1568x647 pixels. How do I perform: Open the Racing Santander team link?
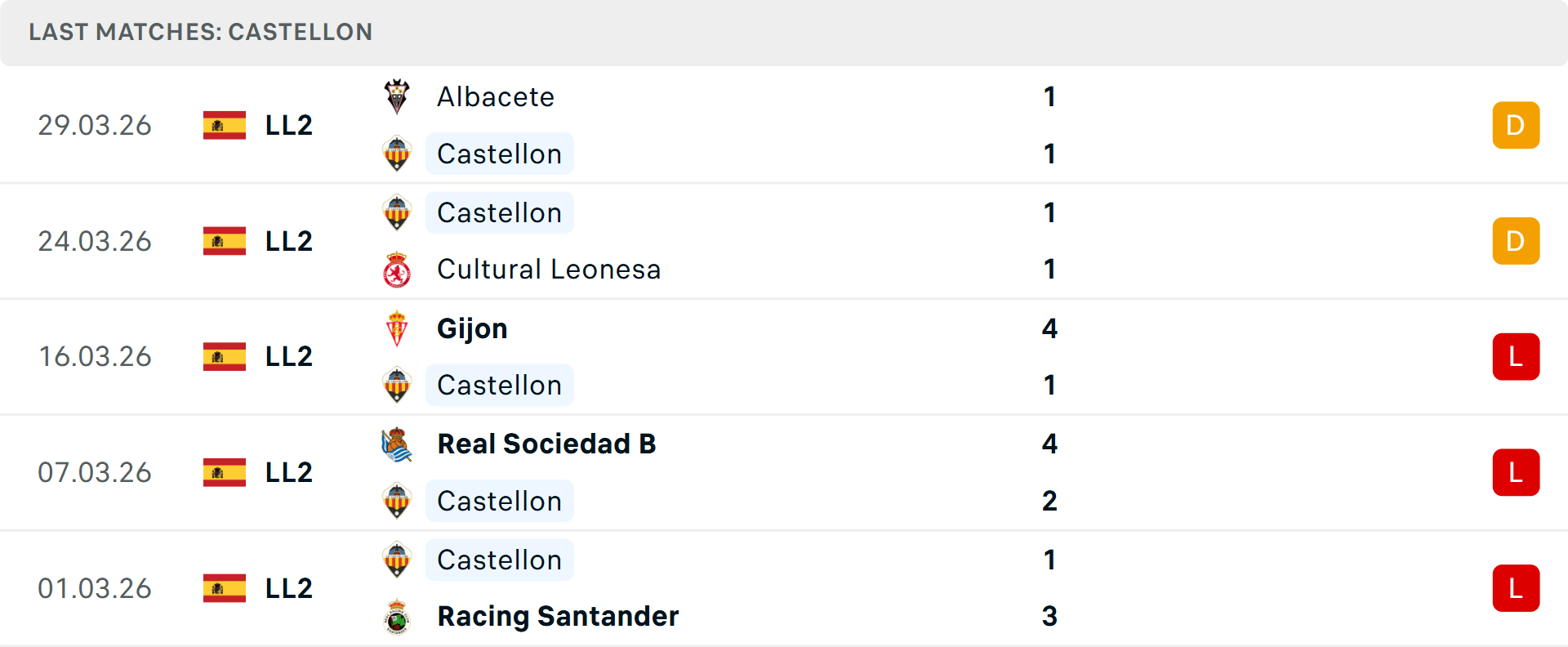click(558, 617)
